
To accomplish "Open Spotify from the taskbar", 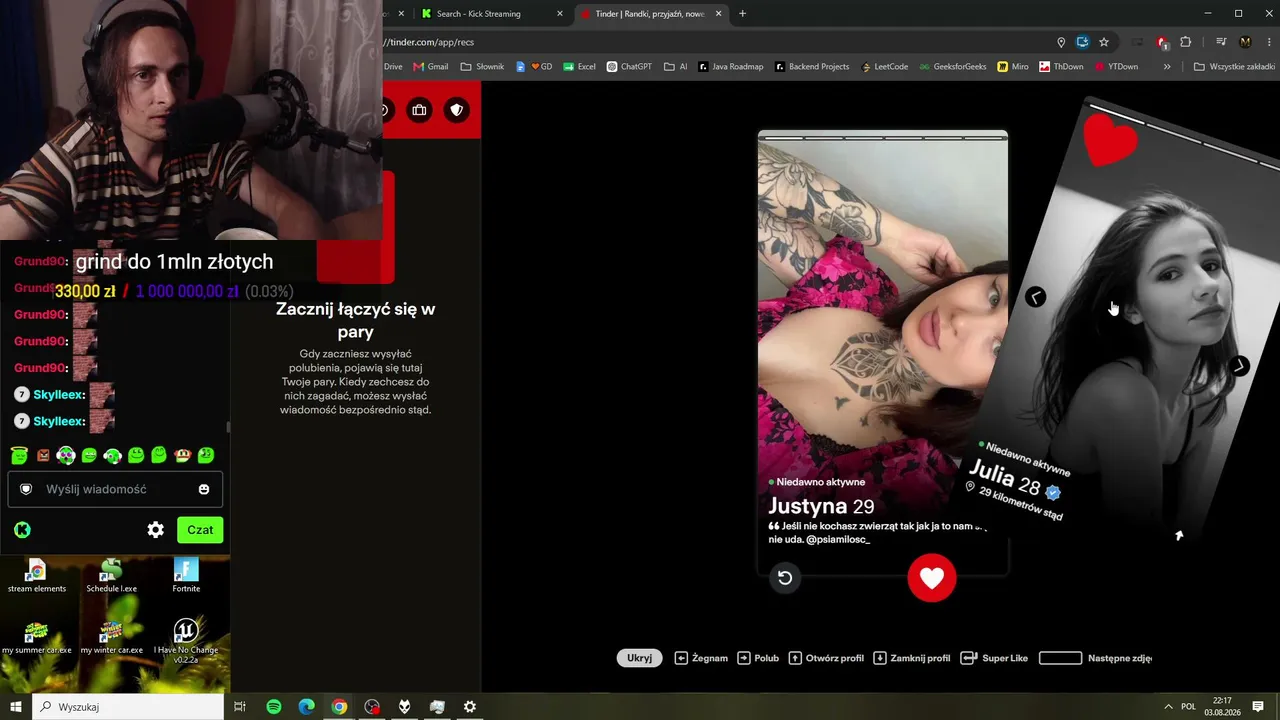I will point(274,707).
